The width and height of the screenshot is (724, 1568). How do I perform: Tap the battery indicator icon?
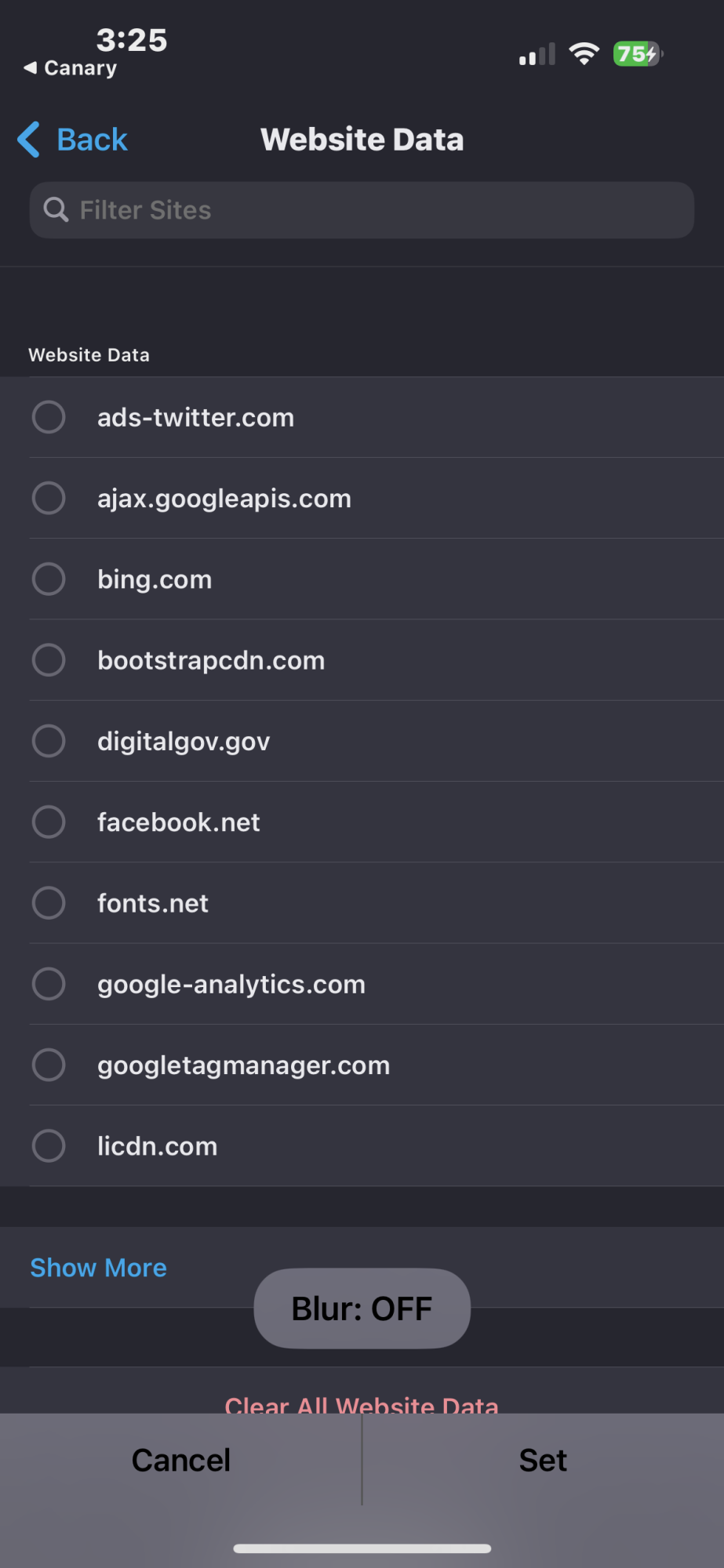[x=638, y=54]
